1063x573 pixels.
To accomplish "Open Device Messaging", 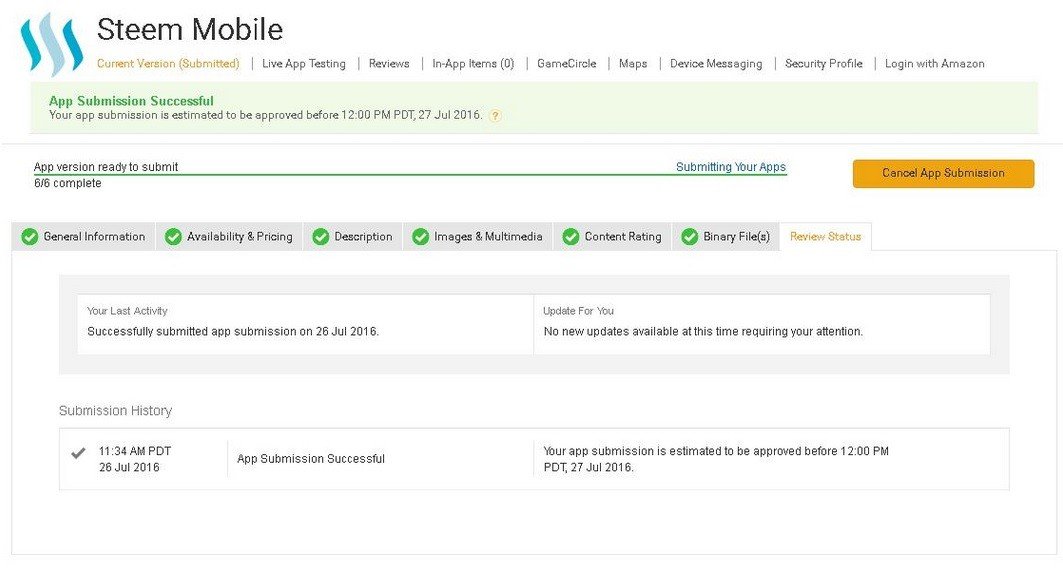I will [716, 64].
